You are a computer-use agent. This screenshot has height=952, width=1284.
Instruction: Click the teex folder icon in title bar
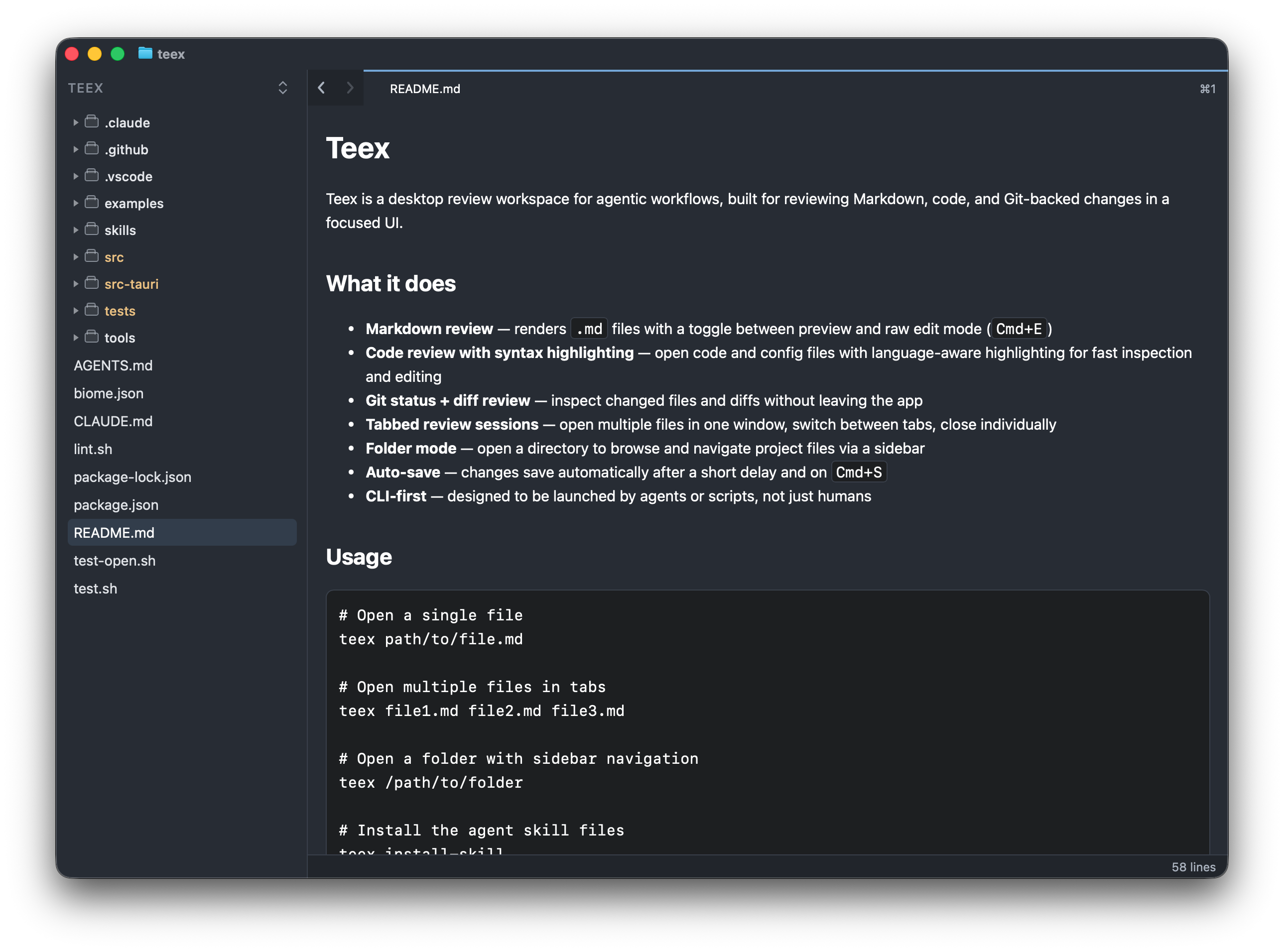tap(145, 54)
